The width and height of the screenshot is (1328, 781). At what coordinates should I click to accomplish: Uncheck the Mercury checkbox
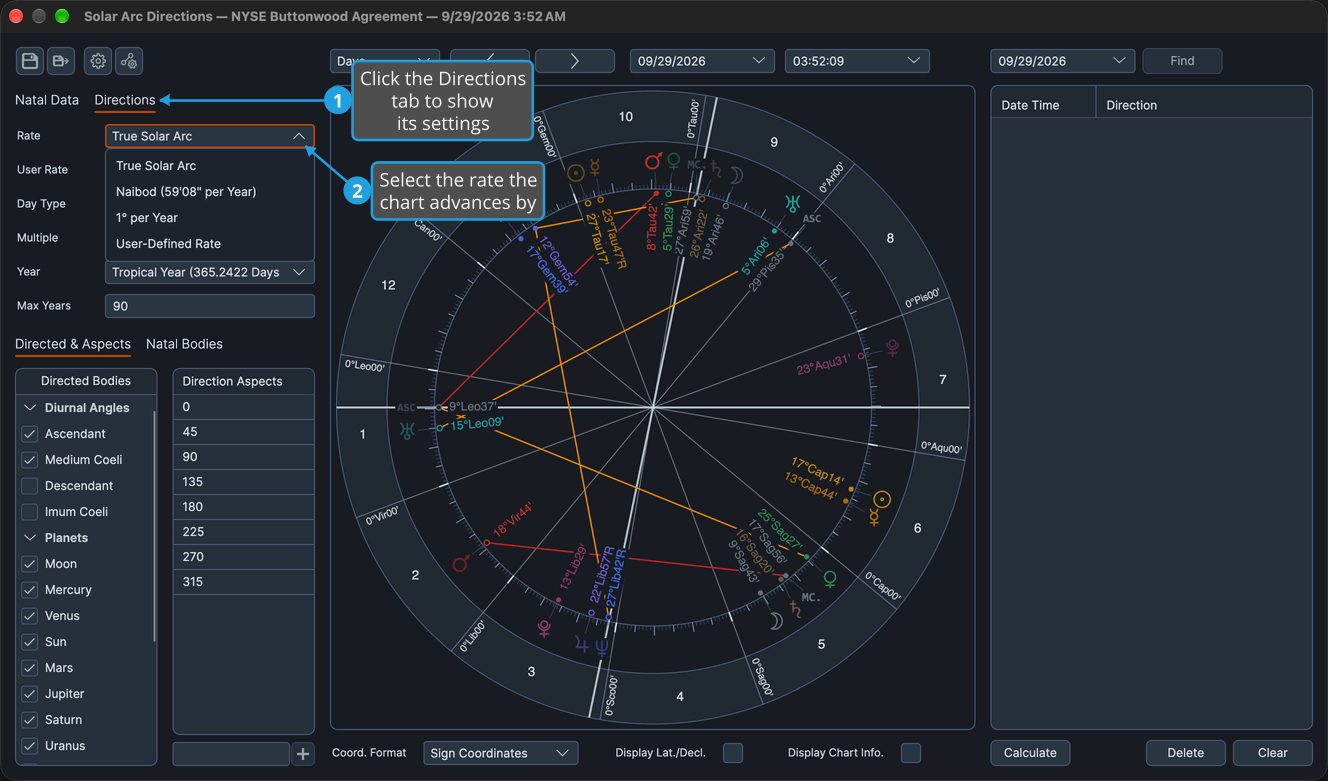click(x=30, y=590)
